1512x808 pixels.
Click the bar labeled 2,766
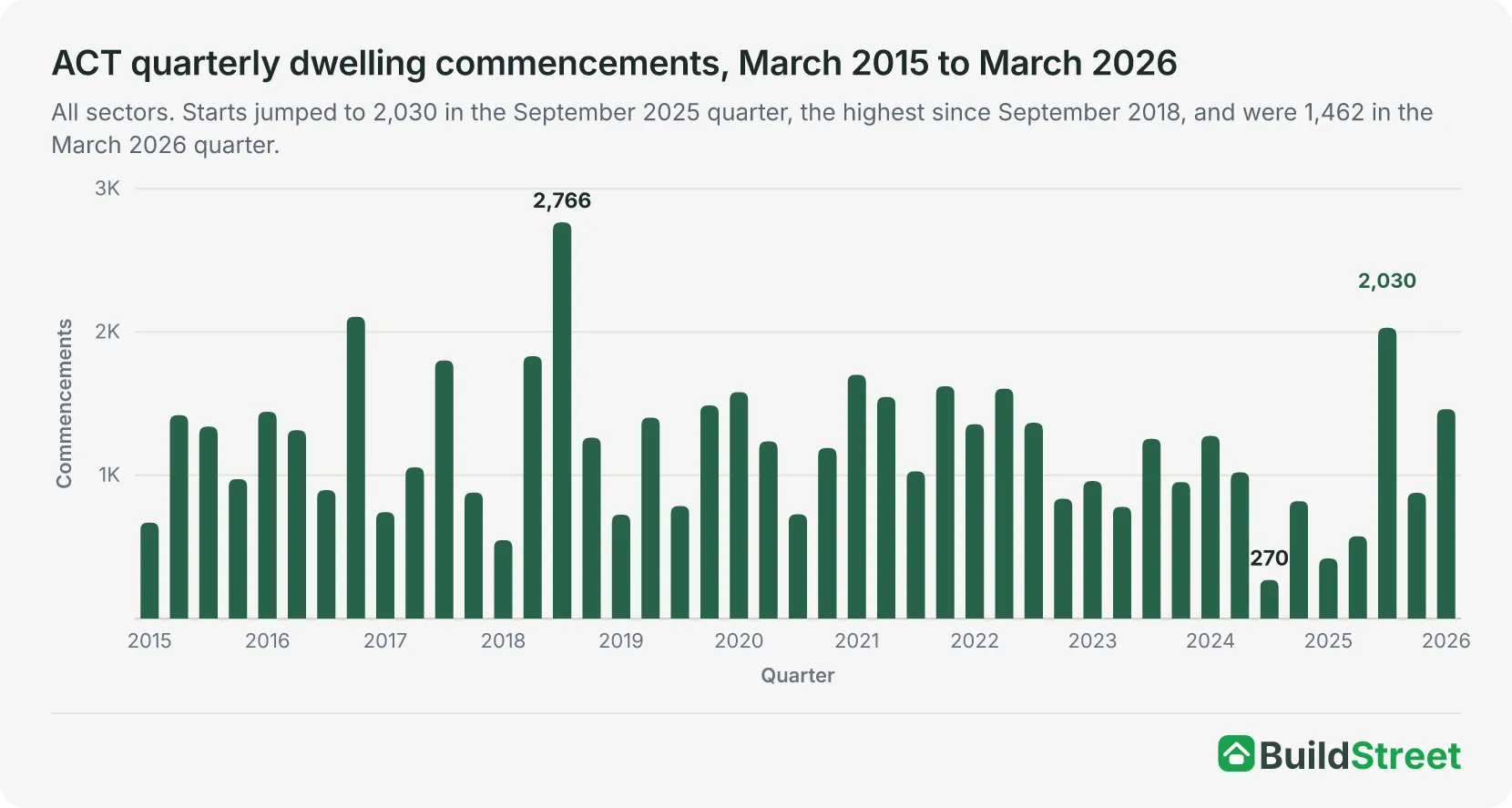tap(562, 421)
